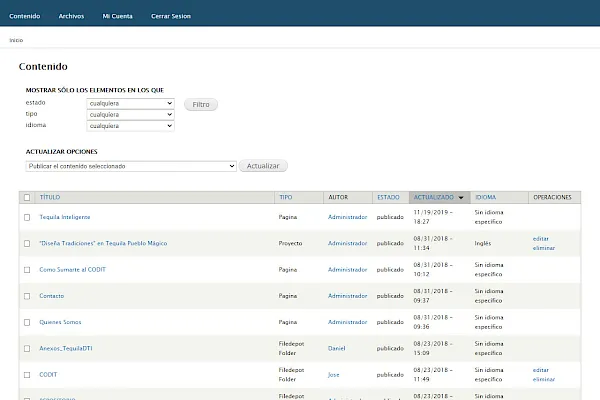
Task: Click the Proyecto type cell
Action: coord(290,243)
